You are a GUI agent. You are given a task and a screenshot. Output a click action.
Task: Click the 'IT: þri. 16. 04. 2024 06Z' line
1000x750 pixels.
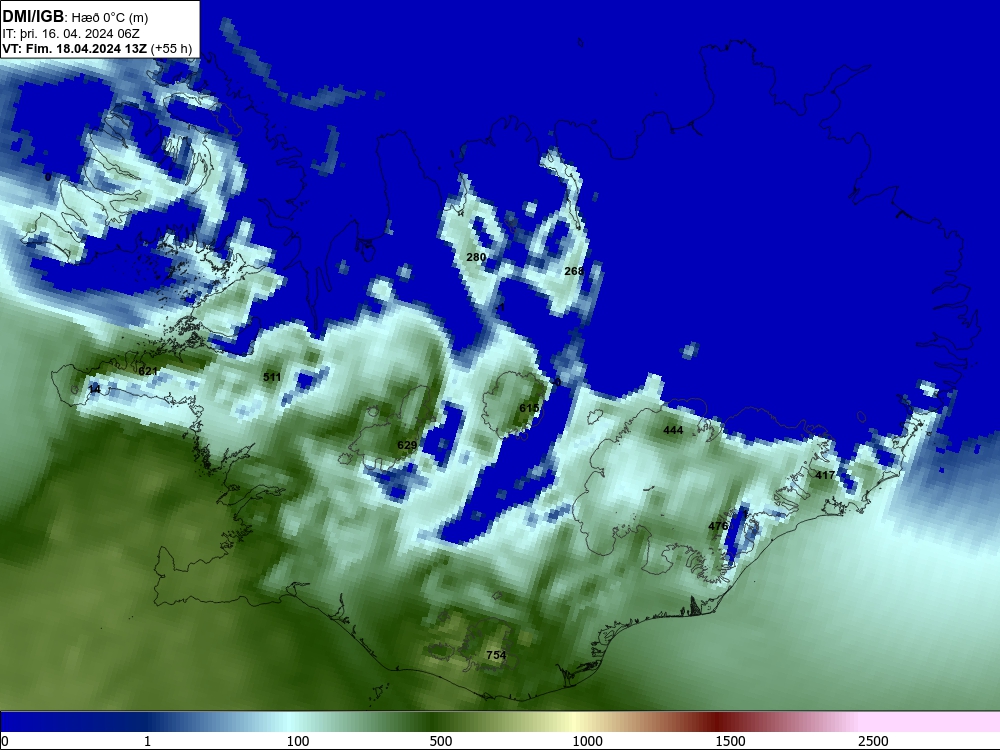tap(71, 34)
